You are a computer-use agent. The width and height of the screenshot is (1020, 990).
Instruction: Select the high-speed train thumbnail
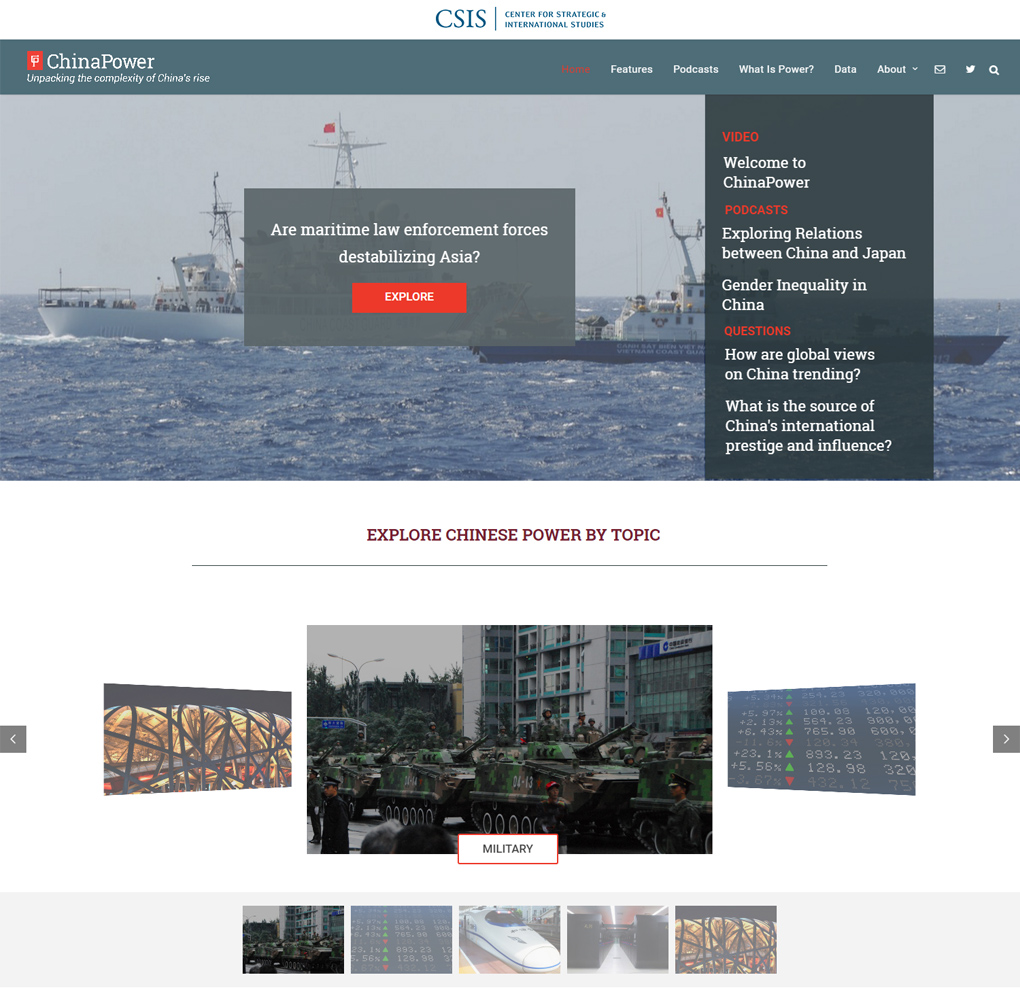[509, 939]
